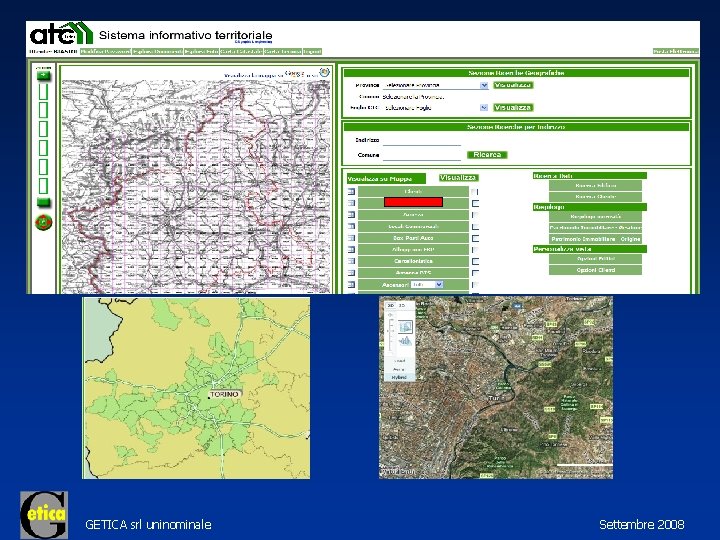Image resolution: width=720 pixels, height=540 pixels.
Task: Click the list icon beside Box Posti Auto
Action: click(351, 238)
